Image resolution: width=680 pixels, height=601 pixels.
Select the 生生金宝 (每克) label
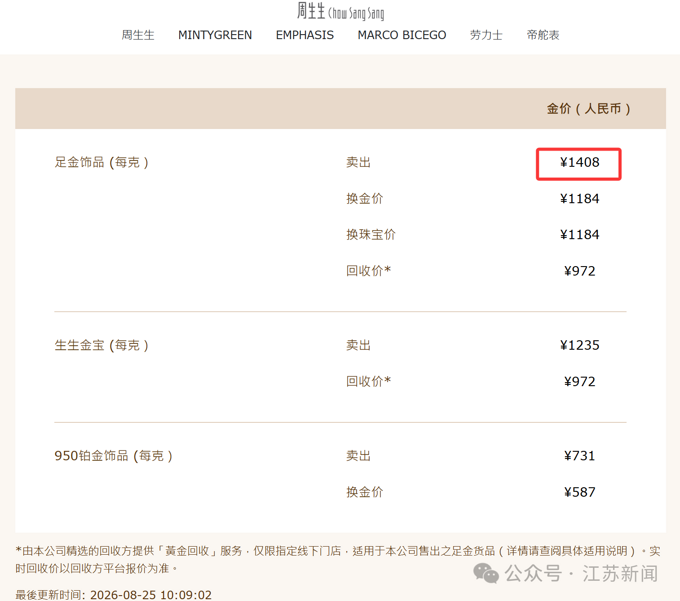101,346
